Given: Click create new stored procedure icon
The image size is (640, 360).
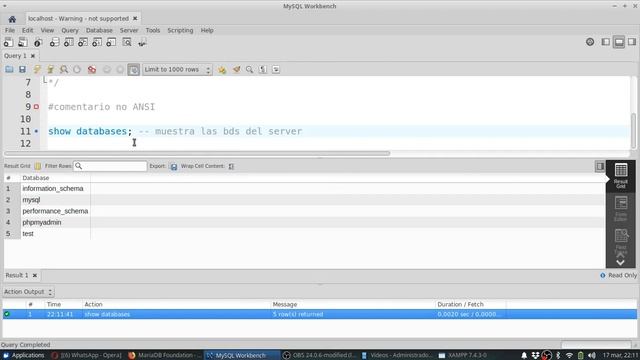Looking at the screenshot, I should 97,42.
